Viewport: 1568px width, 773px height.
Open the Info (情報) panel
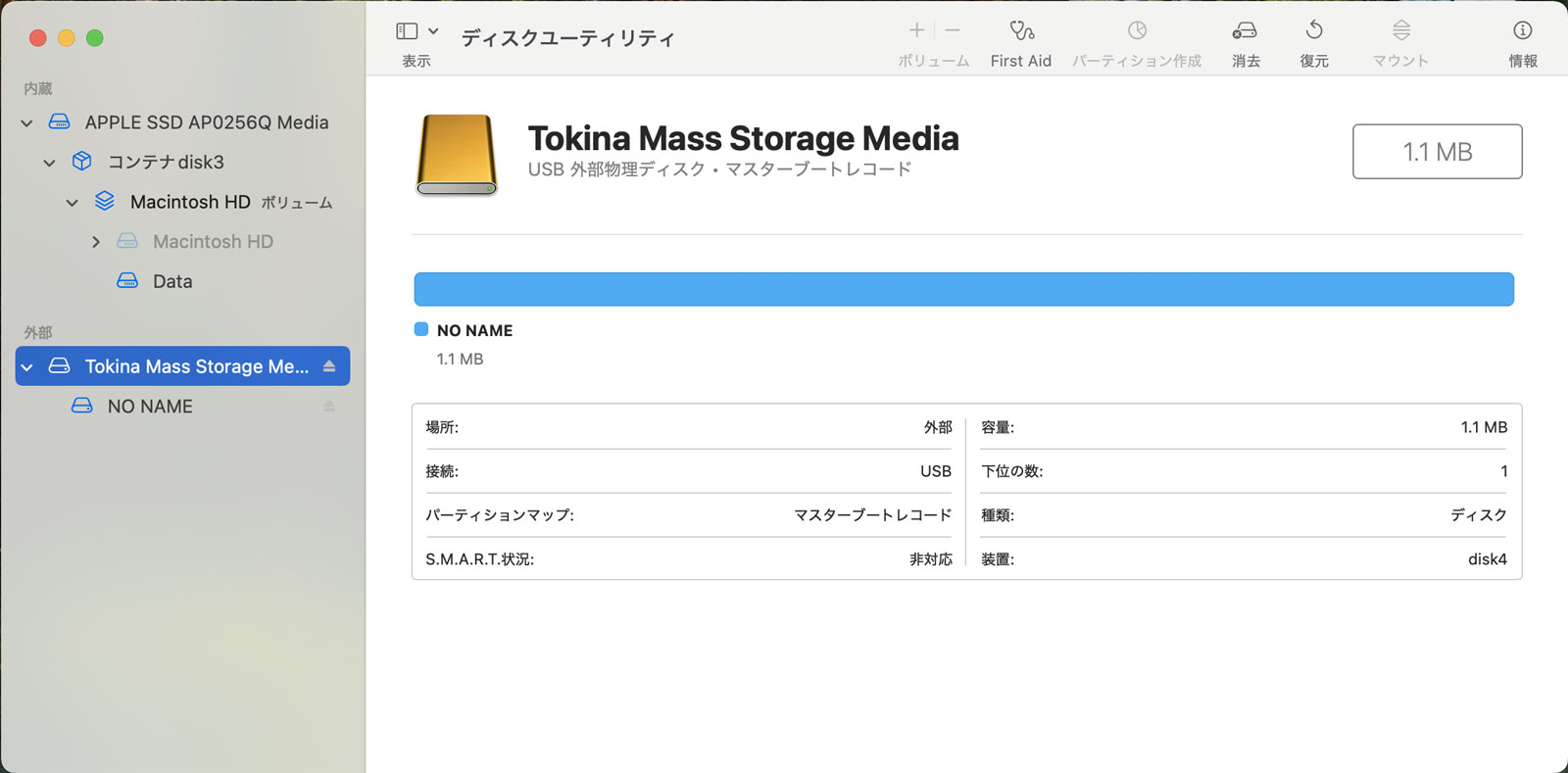1522,31
